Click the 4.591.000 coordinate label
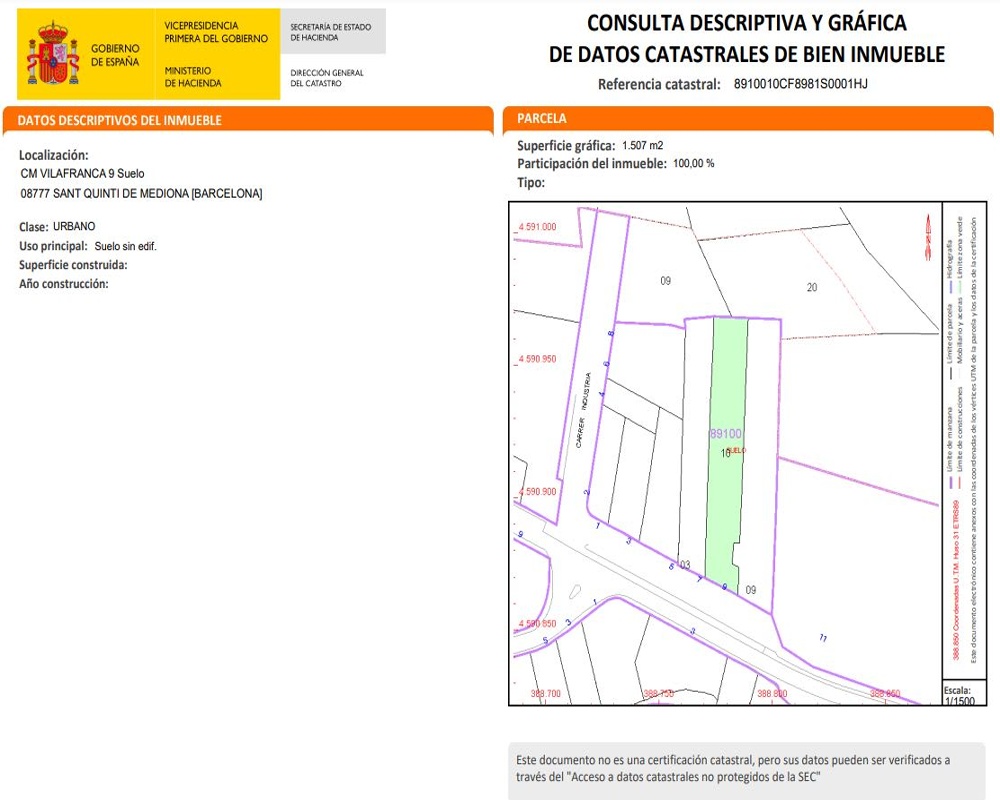This screenshot has width=1000, height=800. pos(537,227)
